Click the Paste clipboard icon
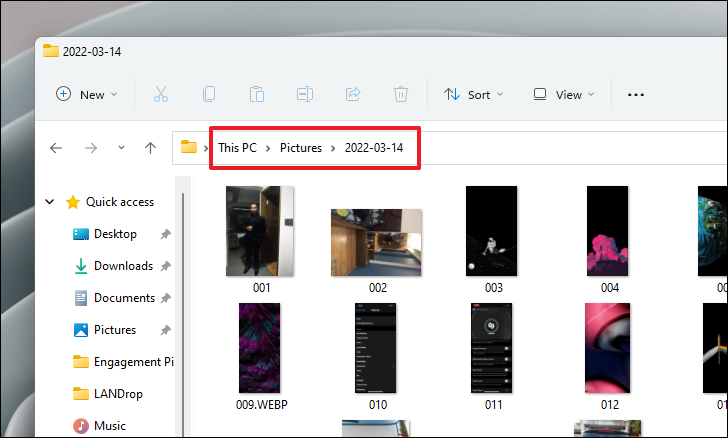This screenshot has width=728, height=438. point(257,94)
